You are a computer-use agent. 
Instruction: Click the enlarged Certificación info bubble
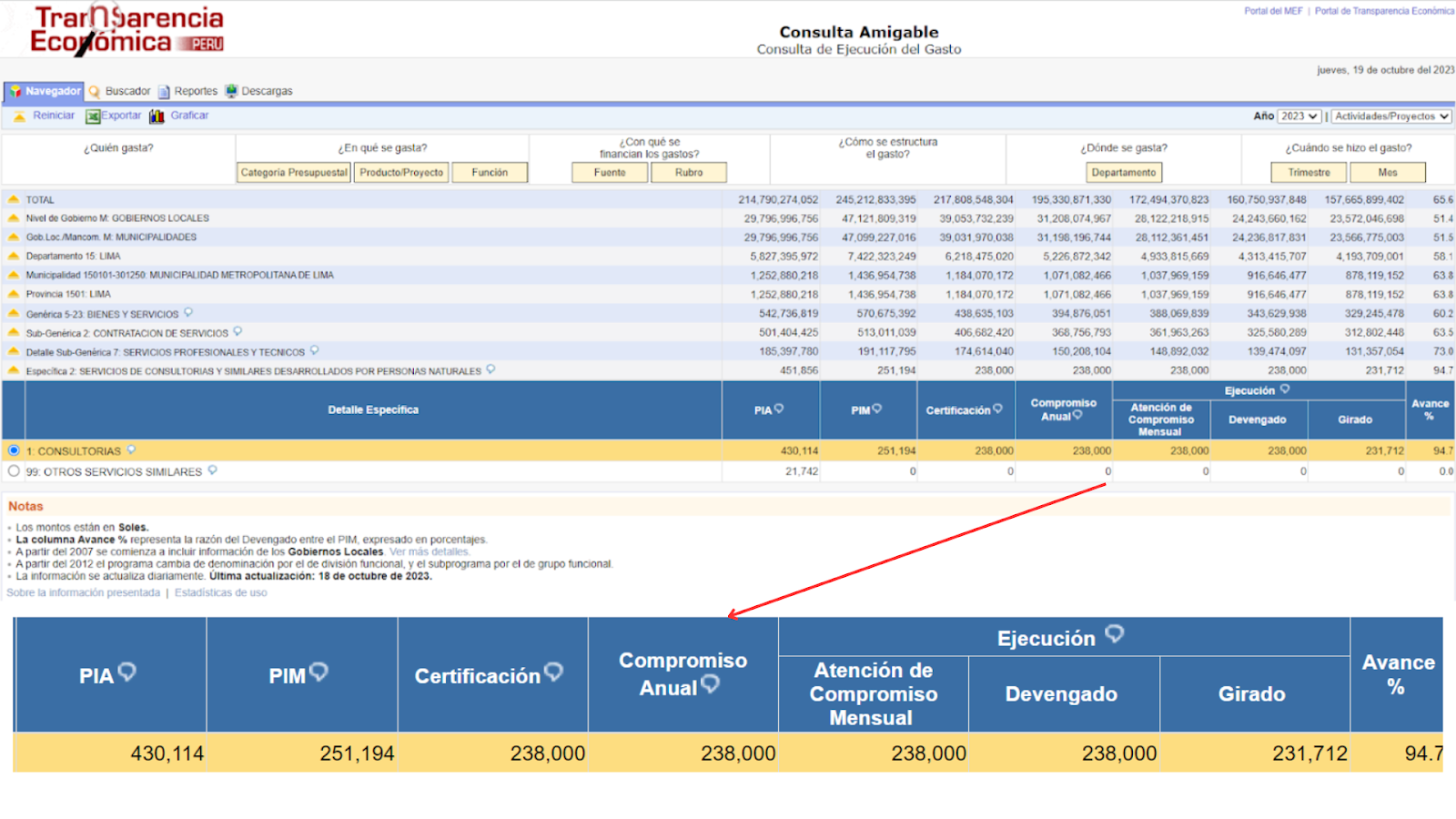[553, 672]
